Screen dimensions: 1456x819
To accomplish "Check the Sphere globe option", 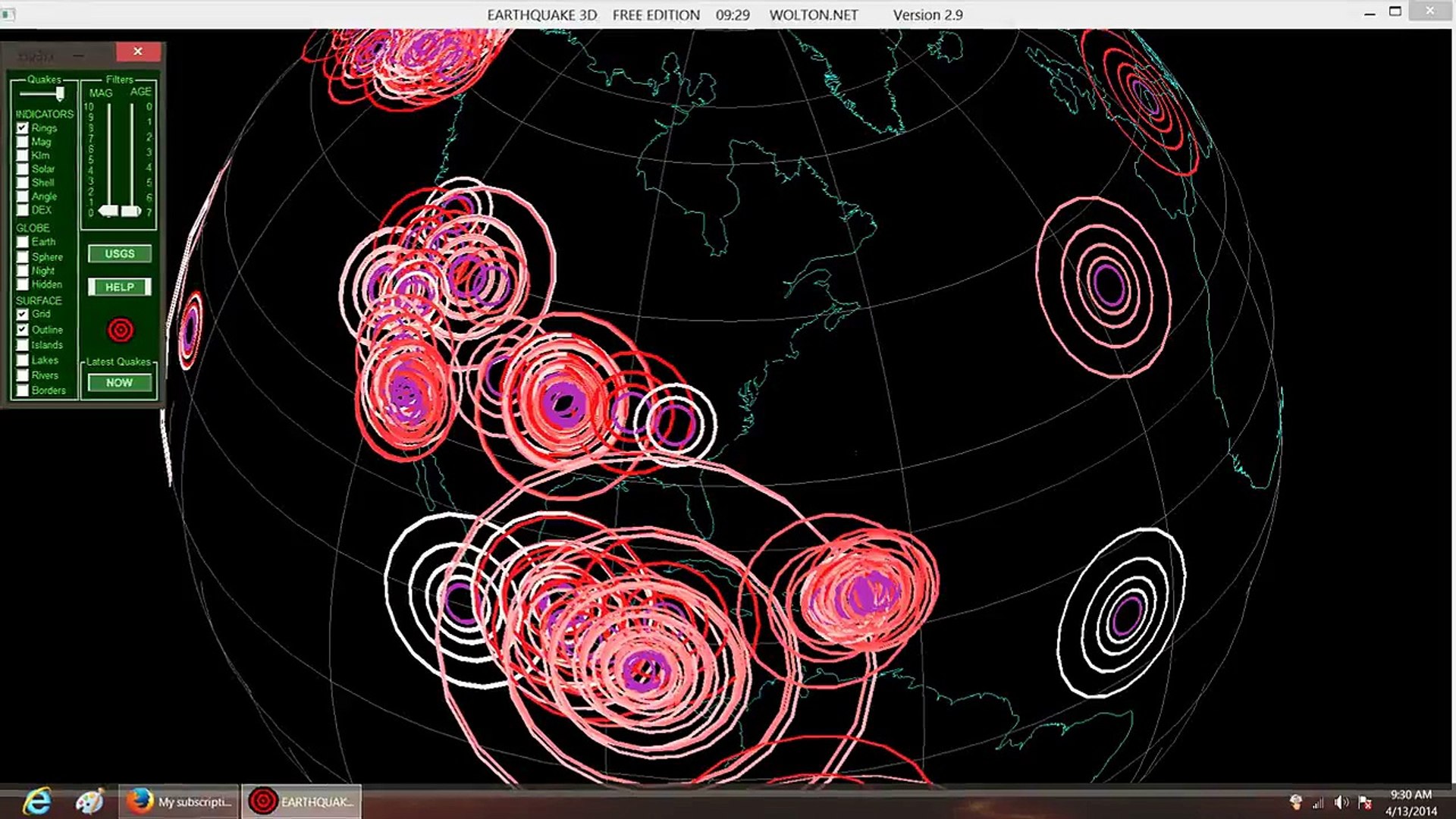I will click(23, 257).
